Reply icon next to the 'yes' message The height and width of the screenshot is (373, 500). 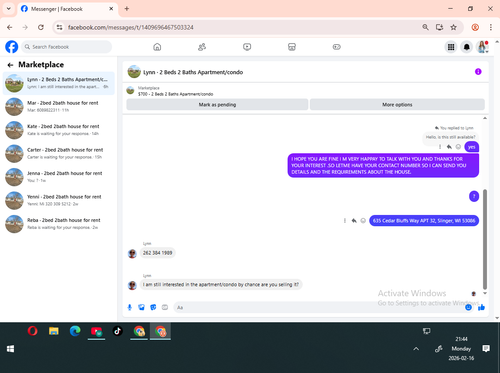(449, 147)
